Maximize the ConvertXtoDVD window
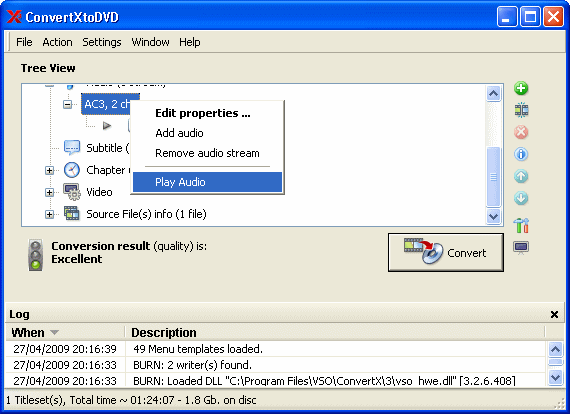The image size is (570, 414). [x=530, y=17]
